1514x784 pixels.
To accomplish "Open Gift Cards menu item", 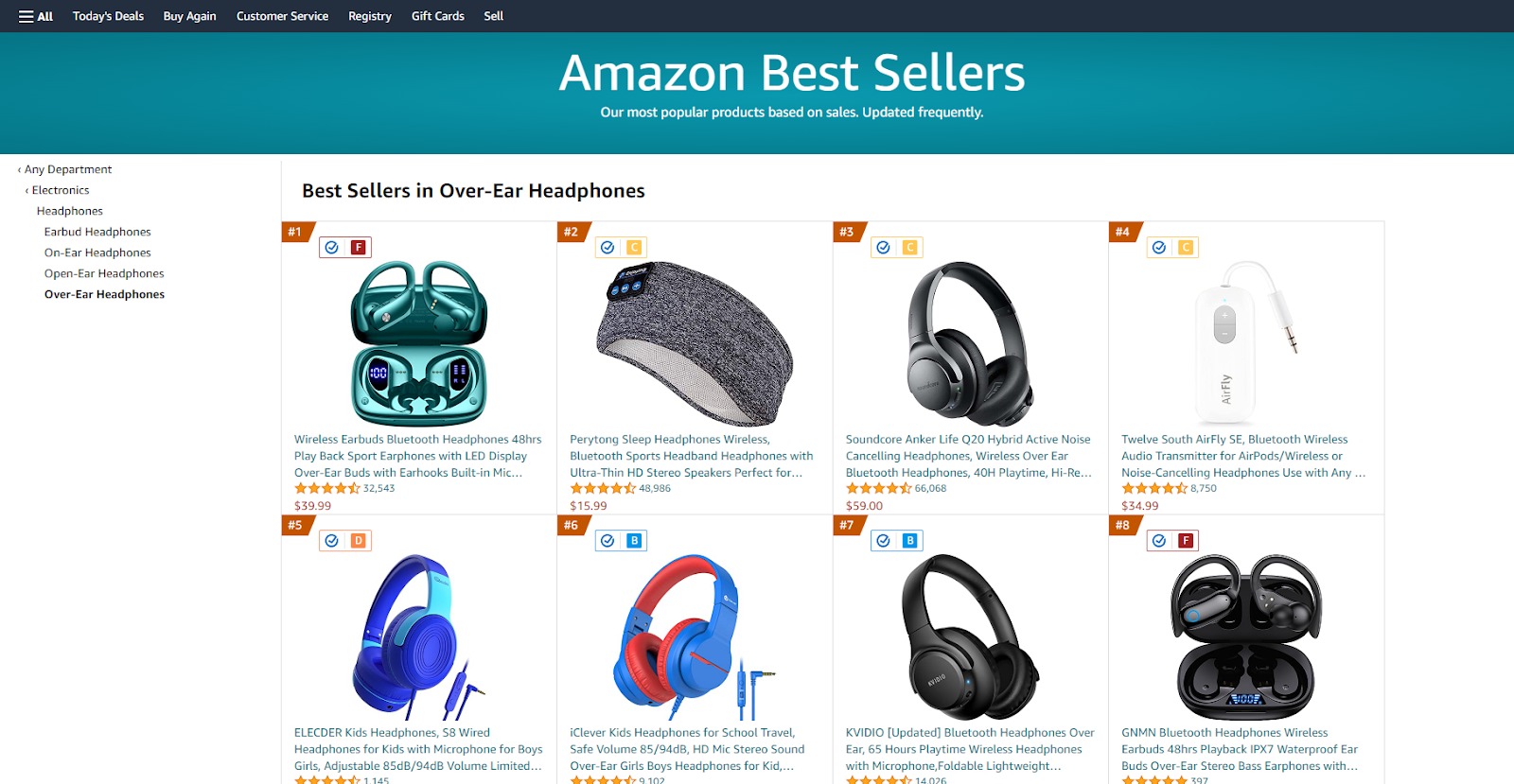I will point(437,16).
